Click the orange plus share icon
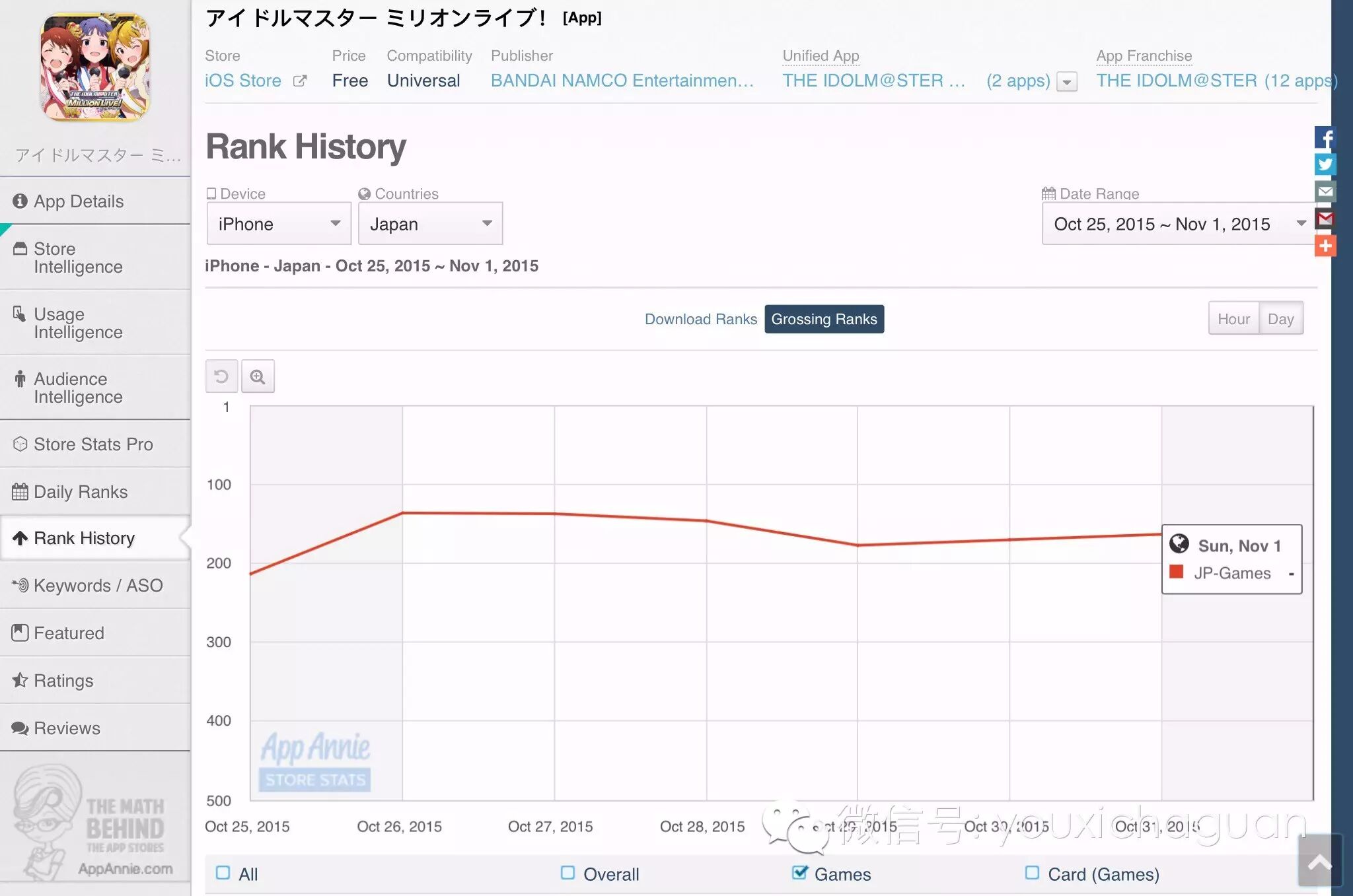The height and width of the screenshot is (896, 1353). click(x=1325, y=246)
